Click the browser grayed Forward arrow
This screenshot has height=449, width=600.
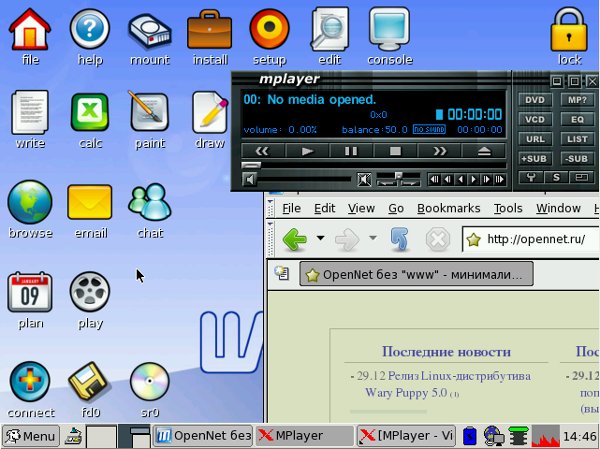(347, 239)
